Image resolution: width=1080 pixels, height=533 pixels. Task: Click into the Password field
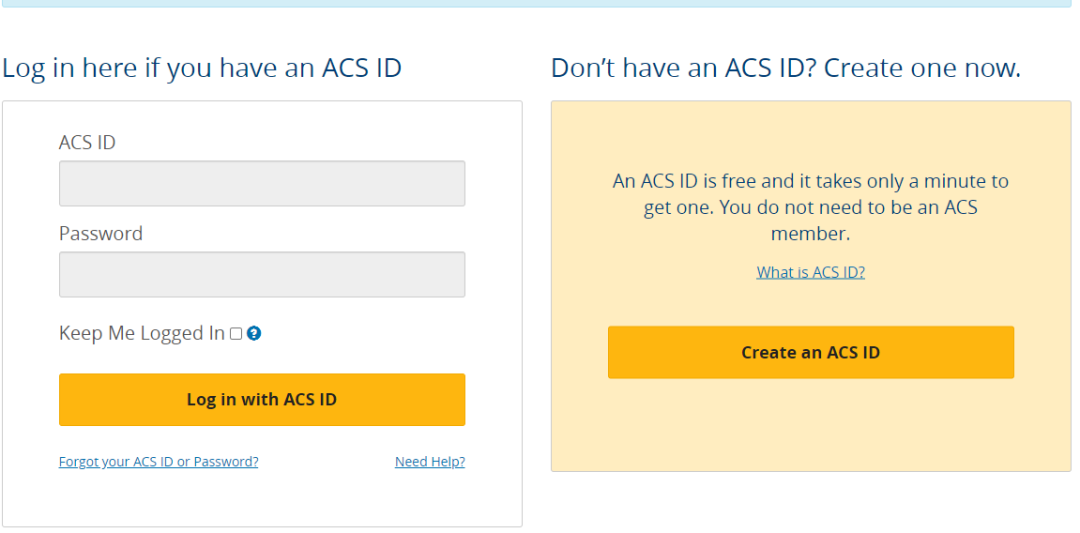[262, 274]
